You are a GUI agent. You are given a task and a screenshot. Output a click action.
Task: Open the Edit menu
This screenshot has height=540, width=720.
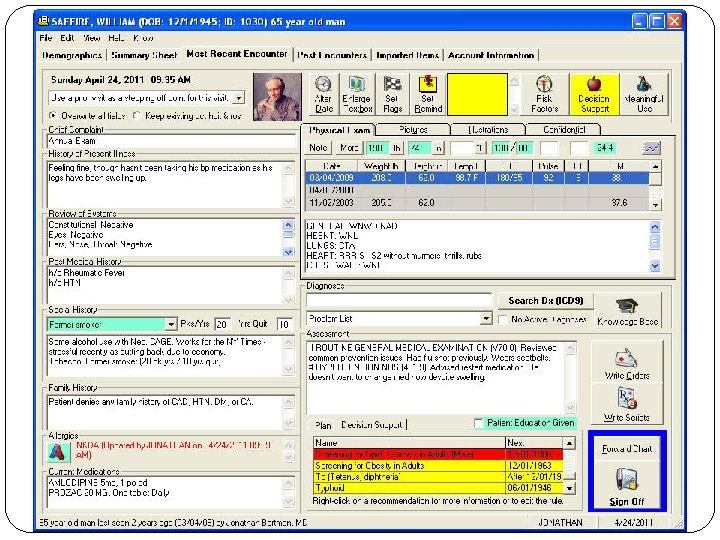[67, 38]
